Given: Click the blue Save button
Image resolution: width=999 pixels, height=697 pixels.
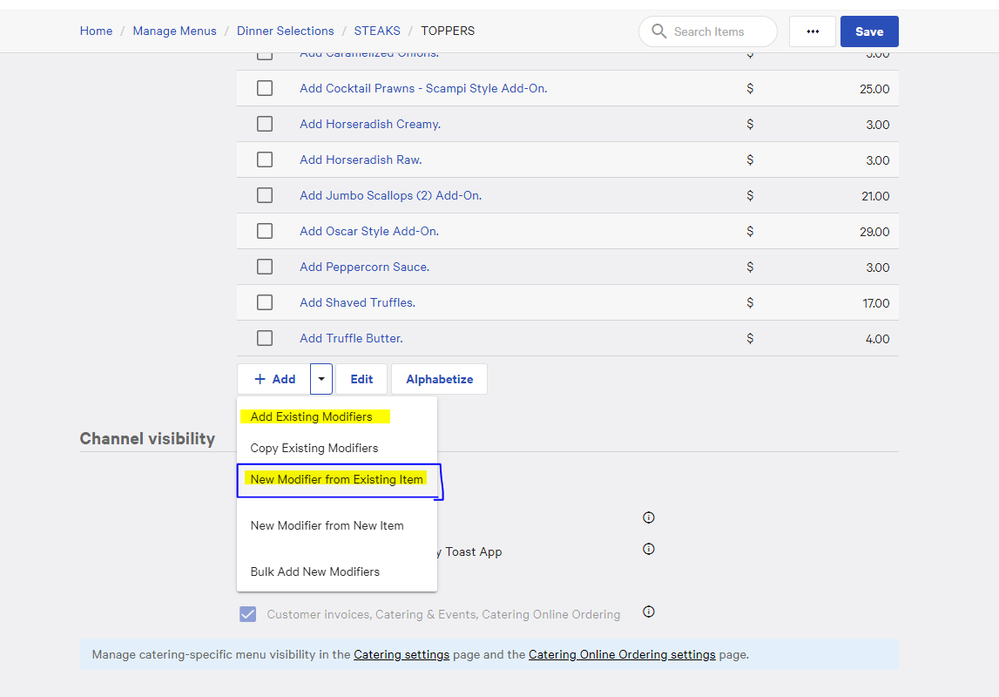Looking at the screenshot, I should (868, 31).
